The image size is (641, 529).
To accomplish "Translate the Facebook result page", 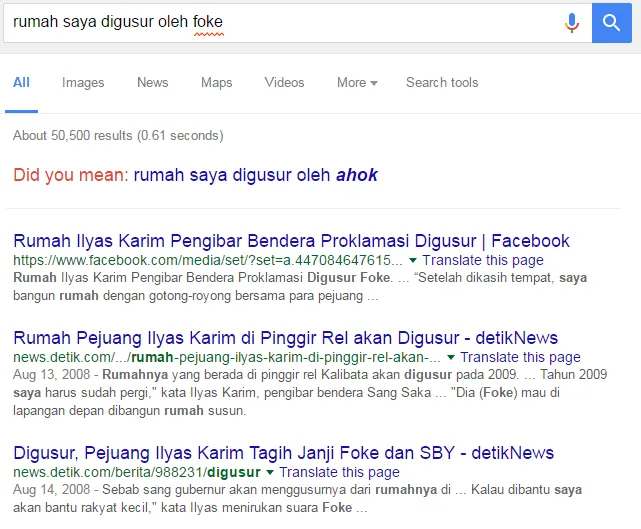I will [x=483, y=260].
